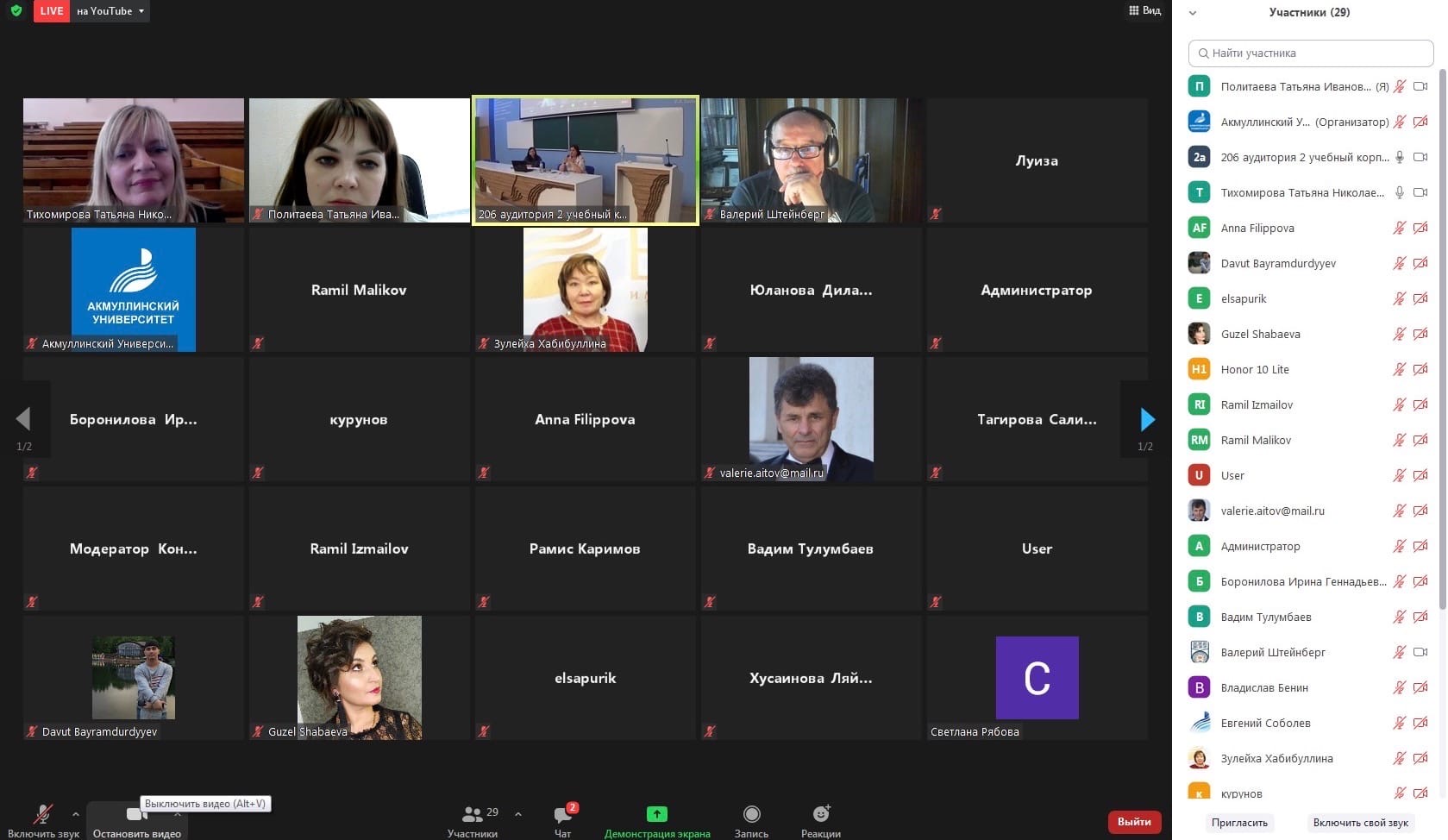Open the Chat panel icon
Viewport: 1448px width, 840px height.
[x=563, y=815]
